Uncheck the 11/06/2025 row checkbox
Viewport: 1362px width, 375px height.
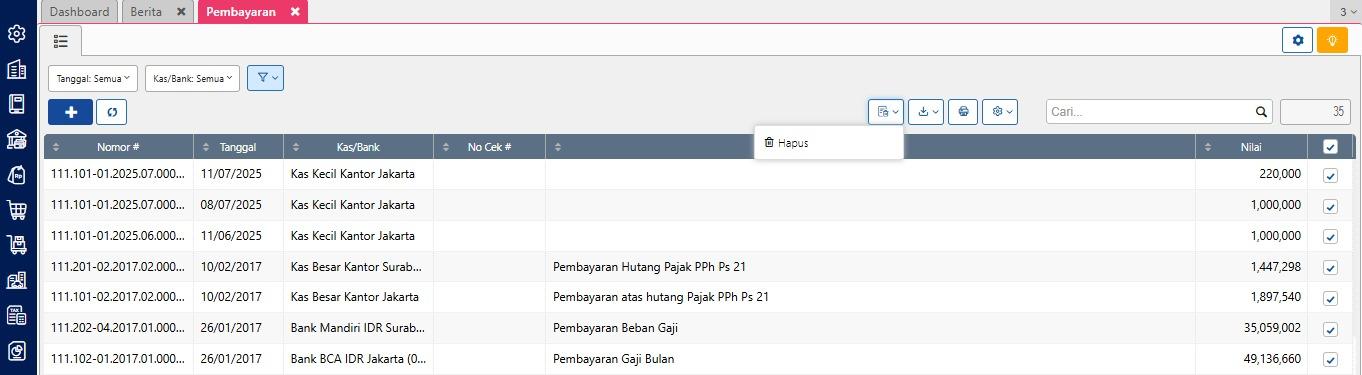[1330, 237]
